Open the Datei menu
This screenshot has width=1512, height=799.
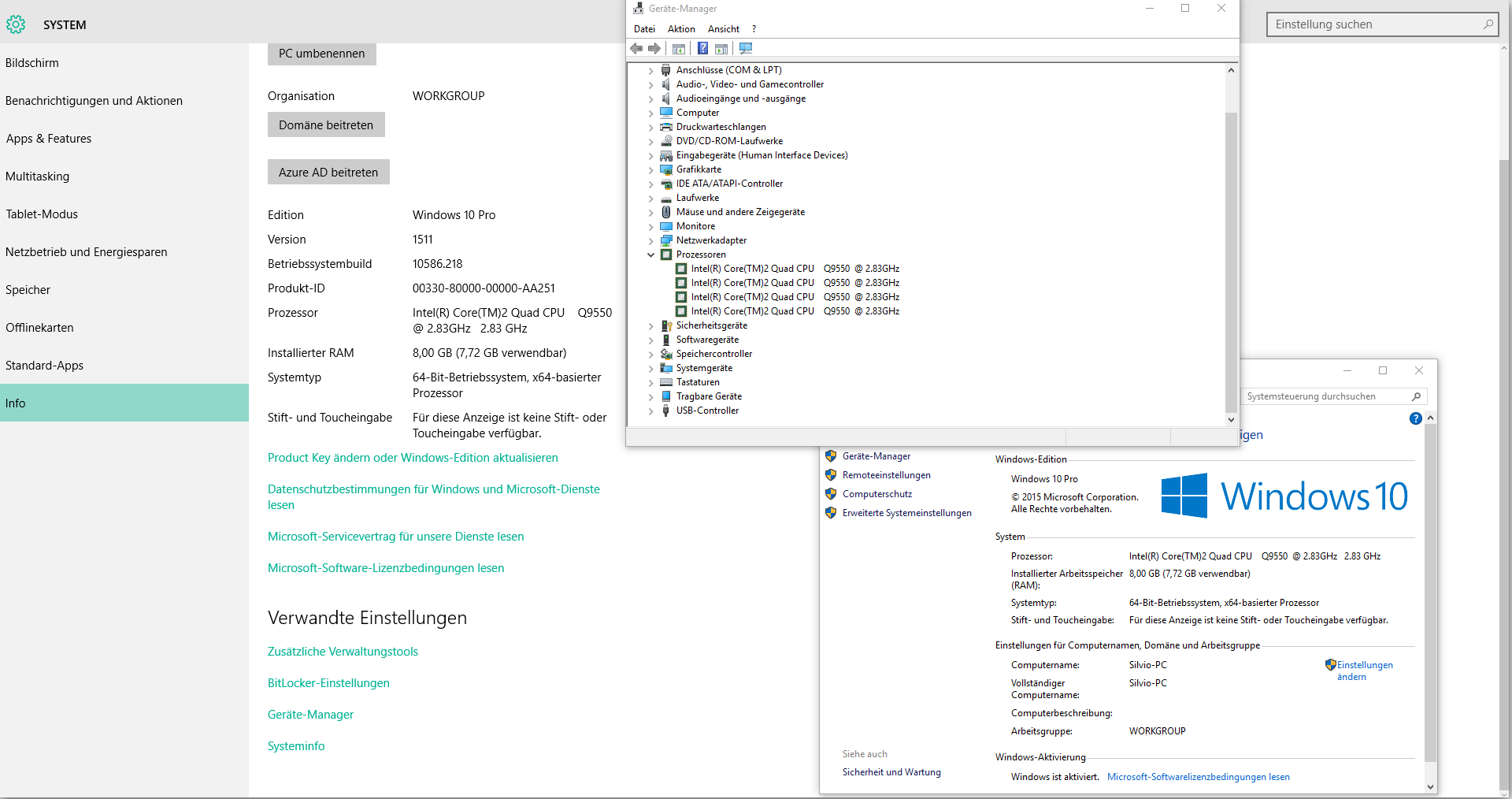[644, 29]
